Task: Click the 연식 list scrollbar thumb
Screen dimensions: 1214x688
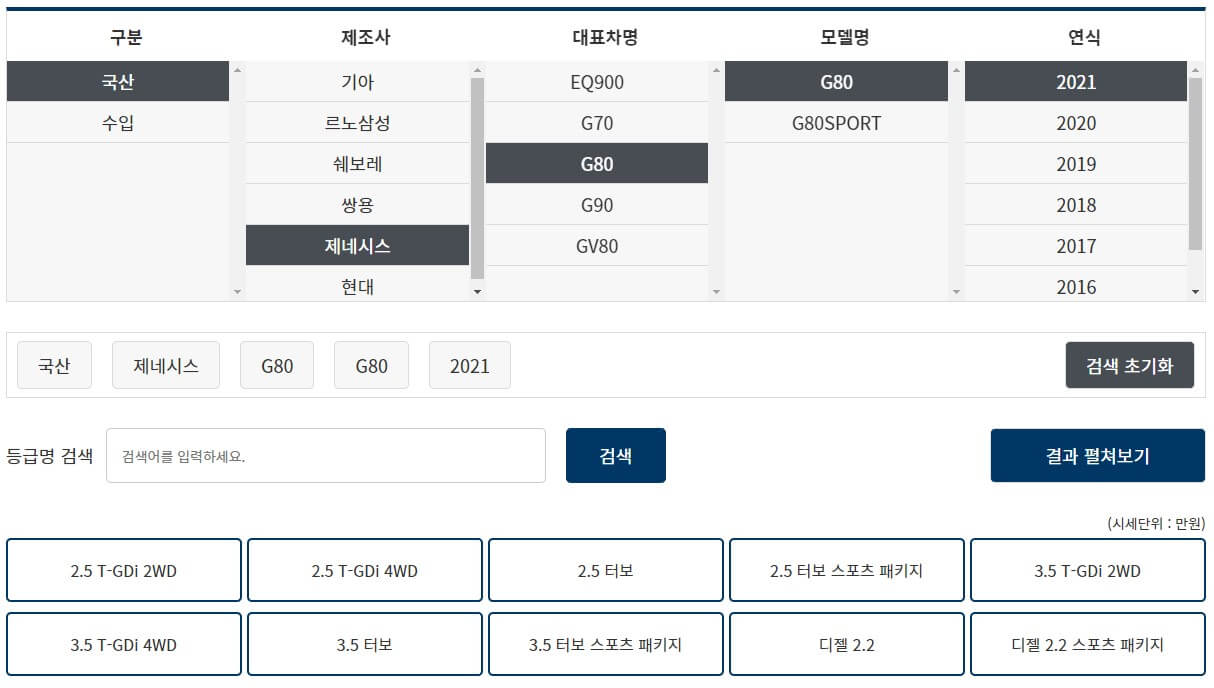Action: pyautogui.click(x=1195, y=163)
